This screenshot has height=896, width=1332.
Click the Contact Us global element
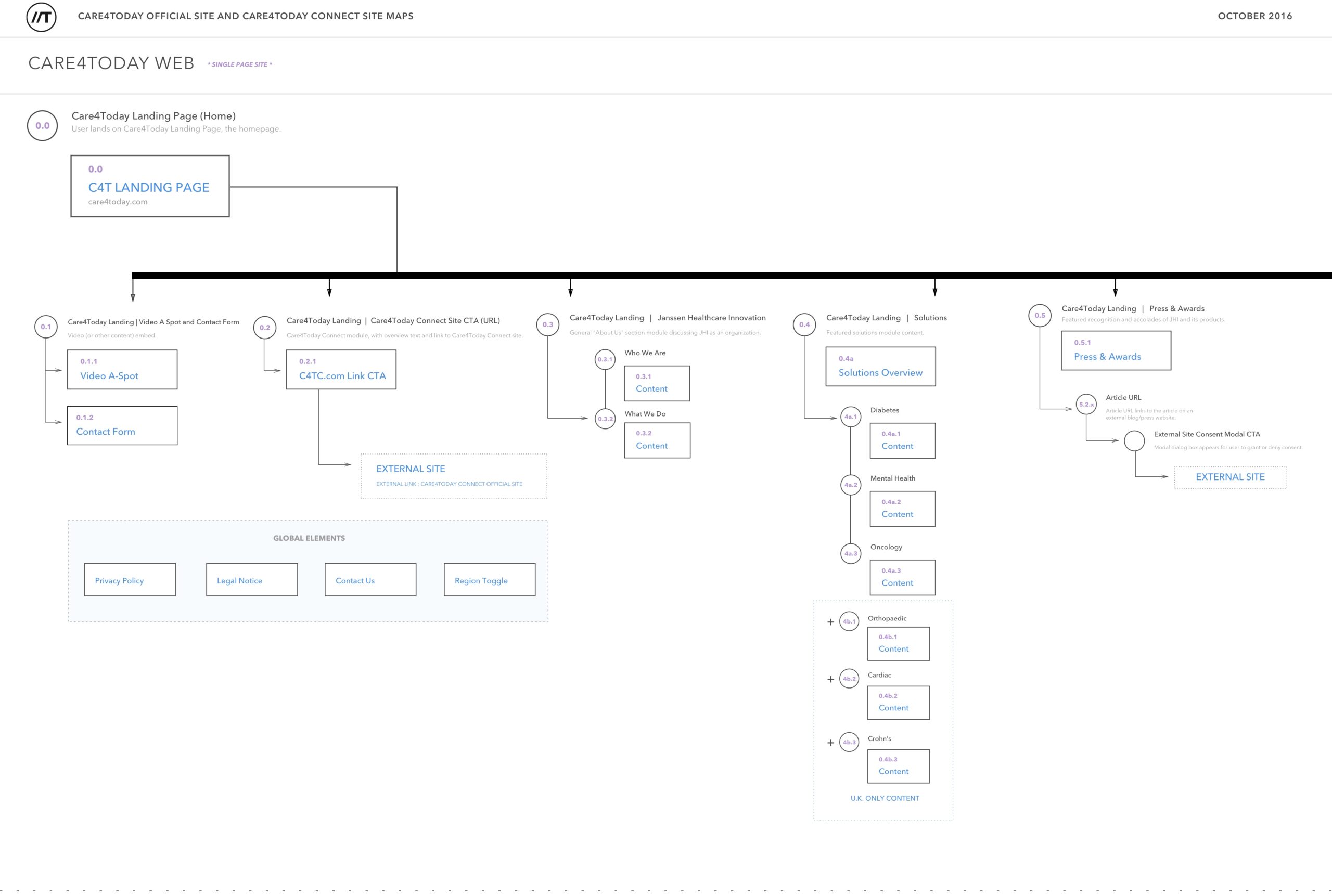370,580
